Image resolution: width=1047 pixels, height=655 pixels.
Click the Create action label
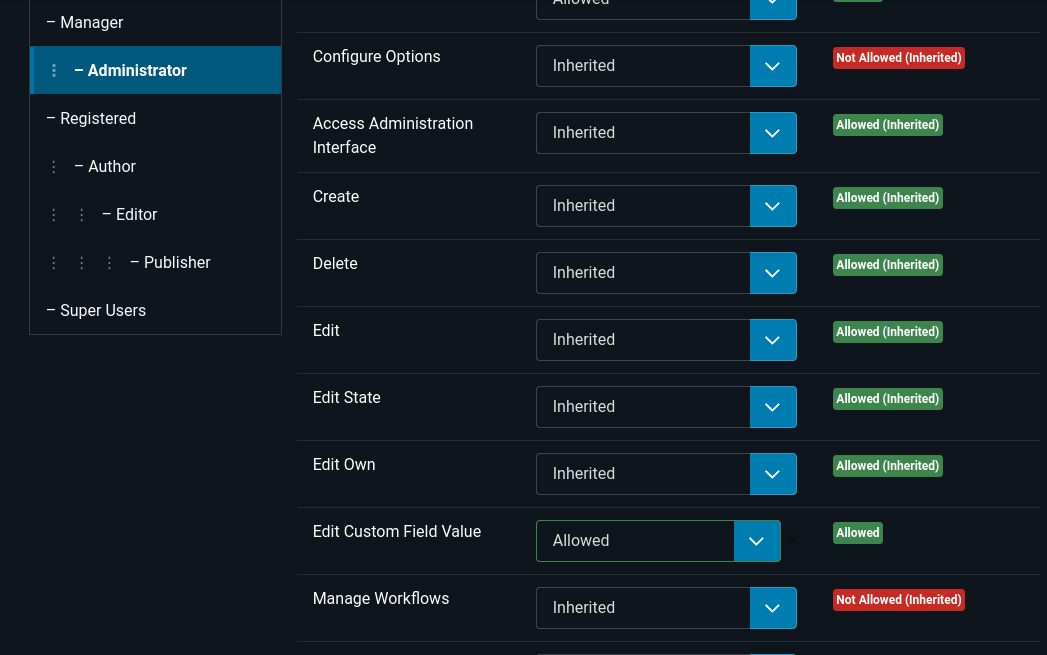coord(336,196)
